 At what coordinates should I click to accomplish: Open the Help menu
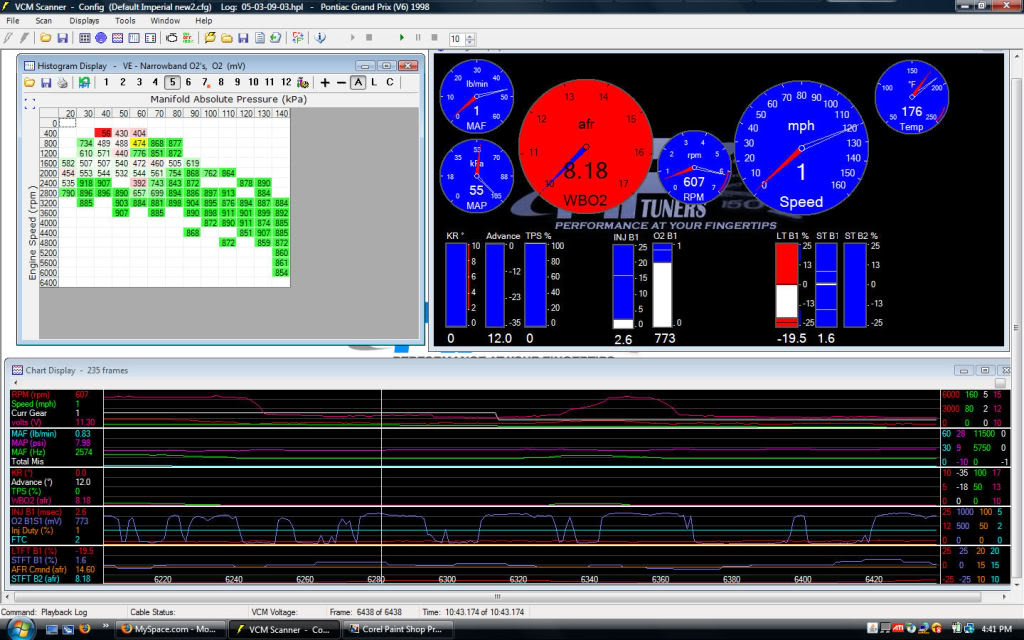[x=203, y=21]
